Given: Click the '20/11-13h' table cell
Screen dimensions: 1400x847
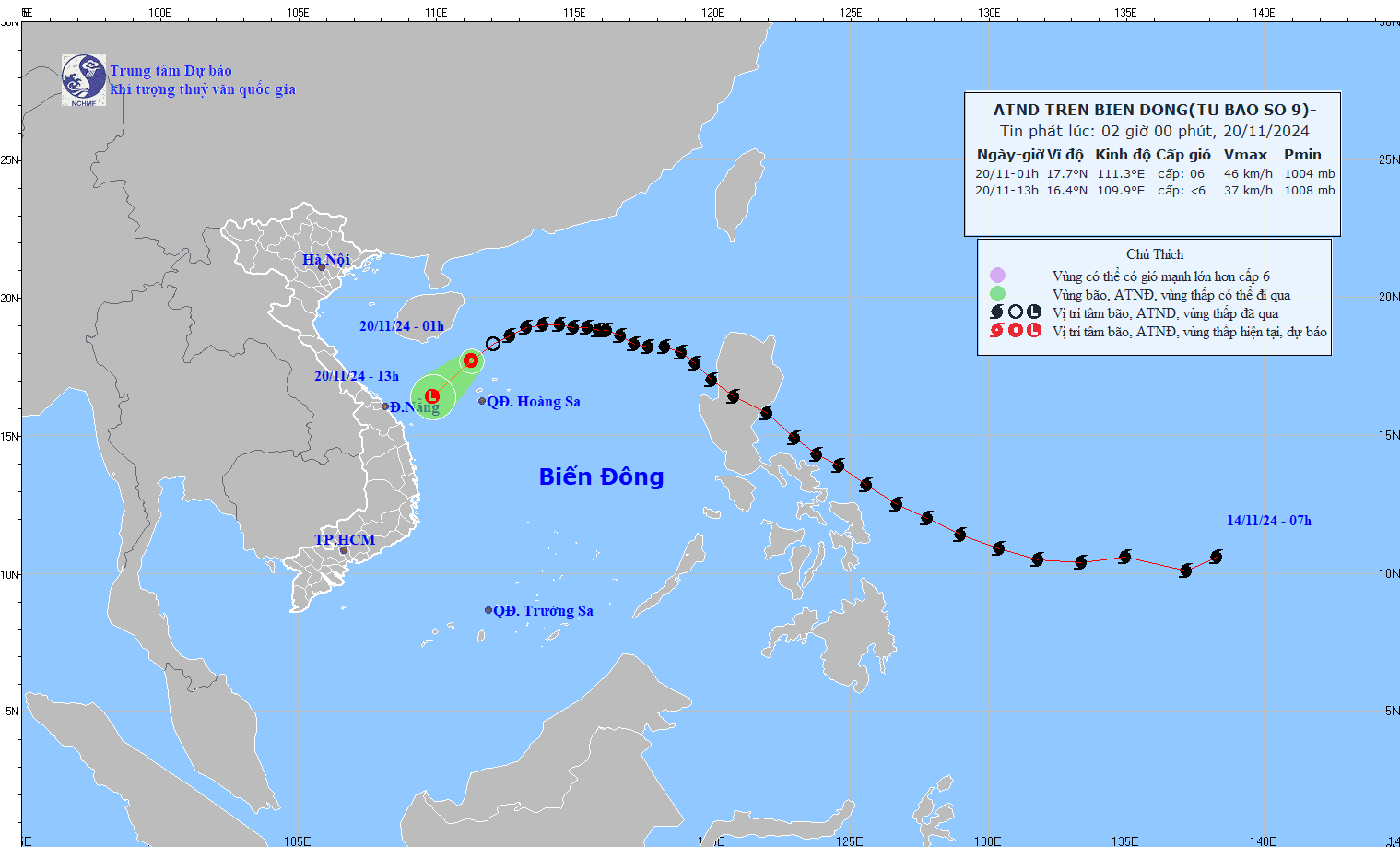Looking at the screenshot, I should (x=1006, y=191).
